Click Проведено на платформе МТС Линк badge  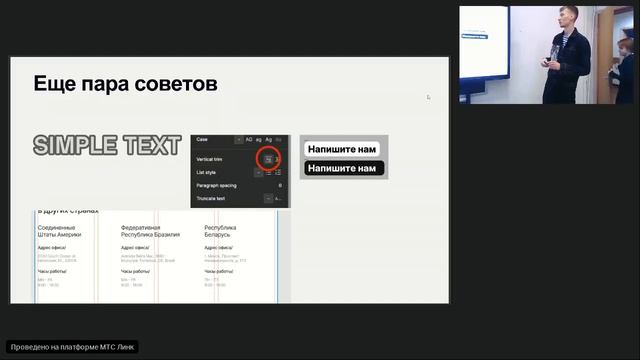click(72, 347)
